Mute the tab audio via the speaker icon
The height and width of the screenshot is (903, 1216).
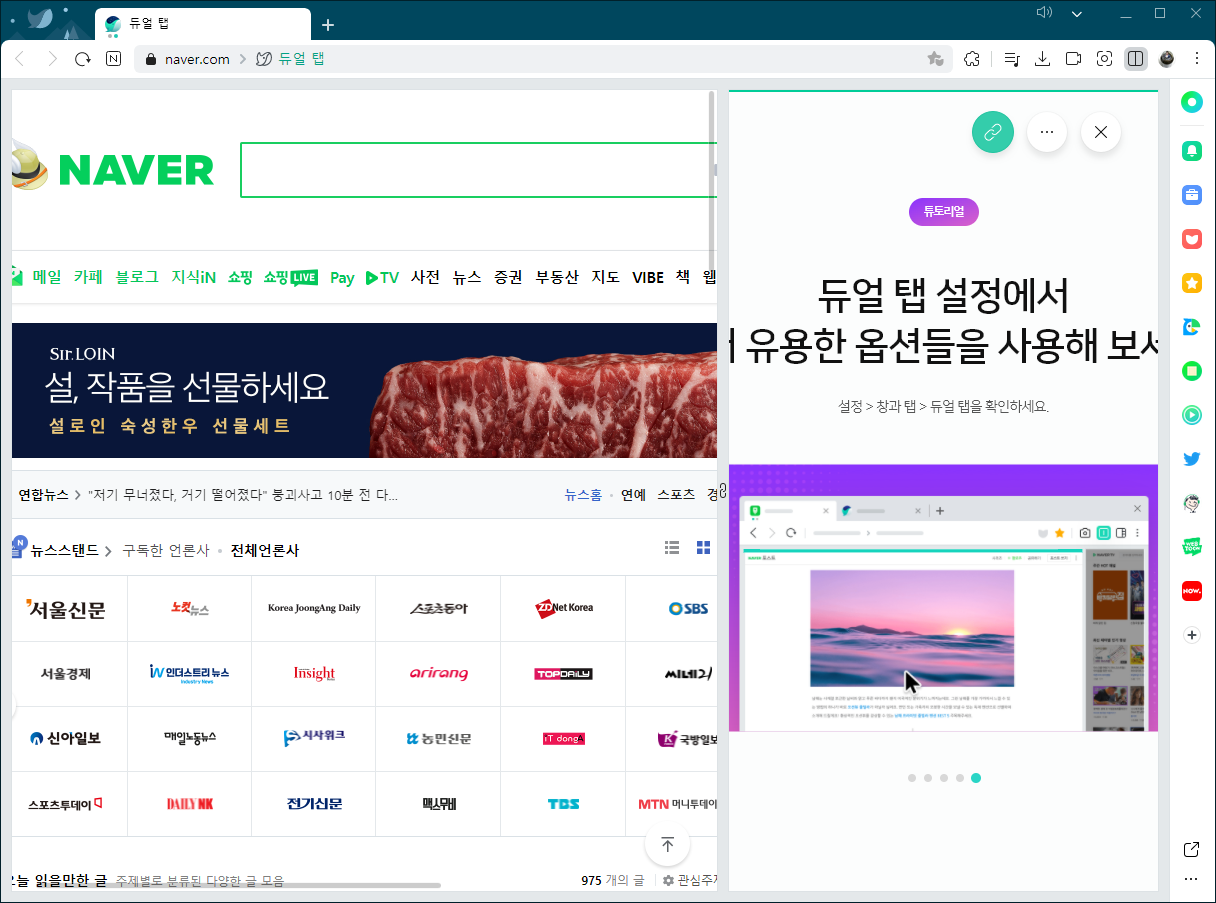[1045, 13]
